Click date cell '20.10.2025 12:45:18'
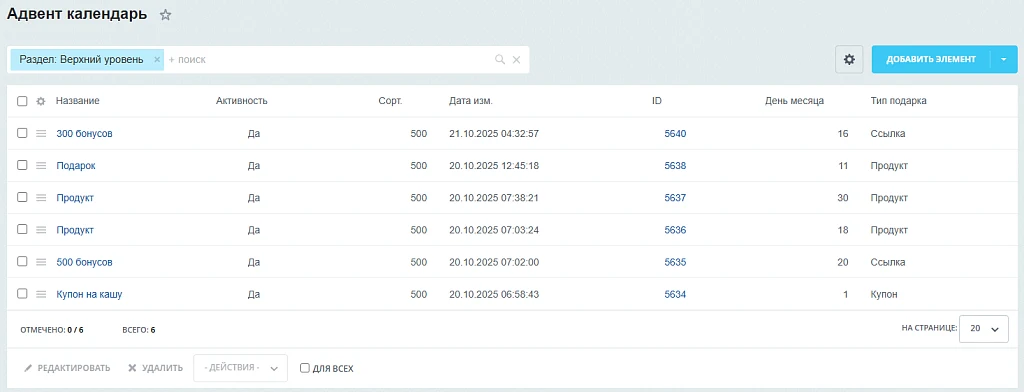The image size is (1024, 392). pyautogui.click(x=494, y=166)
